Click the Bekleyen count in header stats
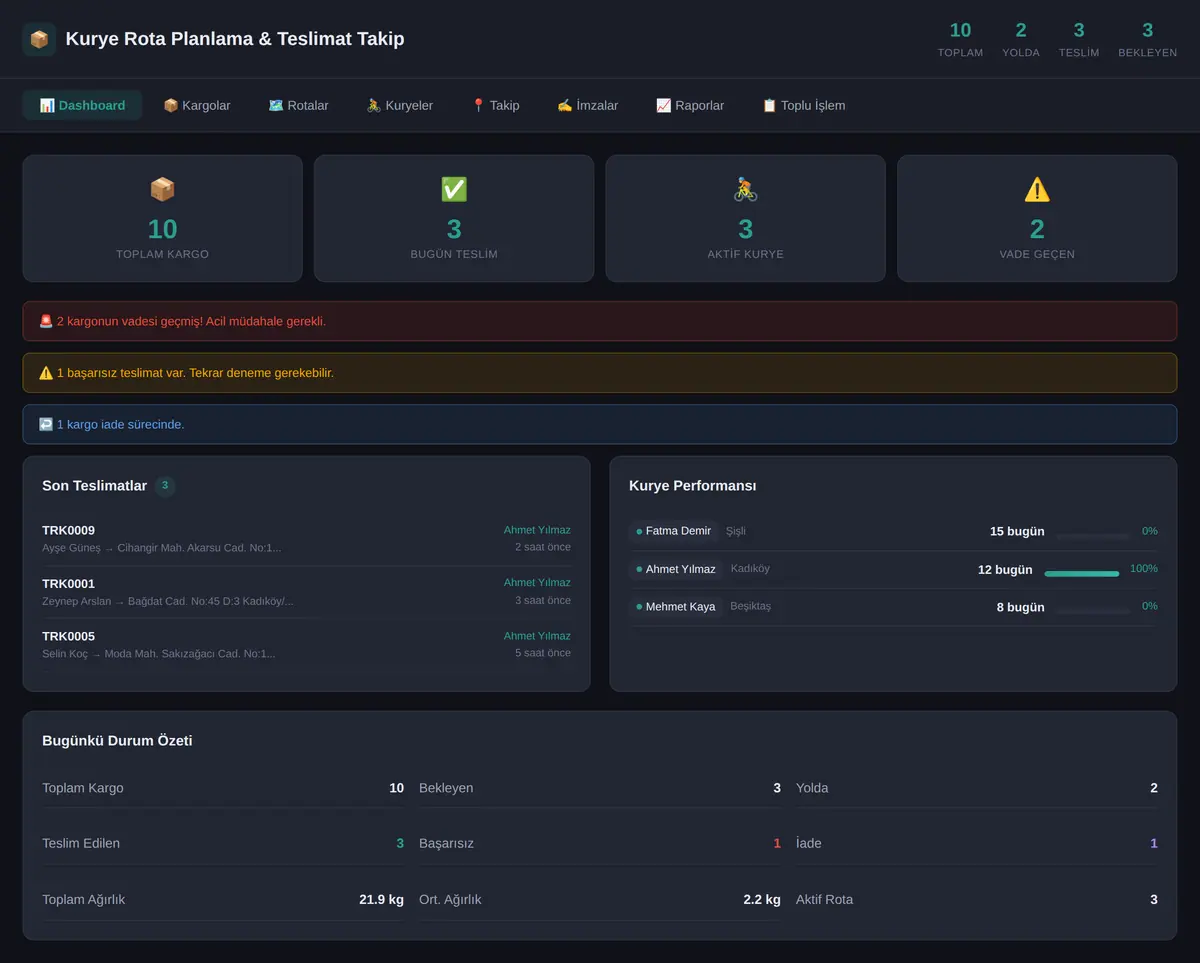 coord(1148,30)
